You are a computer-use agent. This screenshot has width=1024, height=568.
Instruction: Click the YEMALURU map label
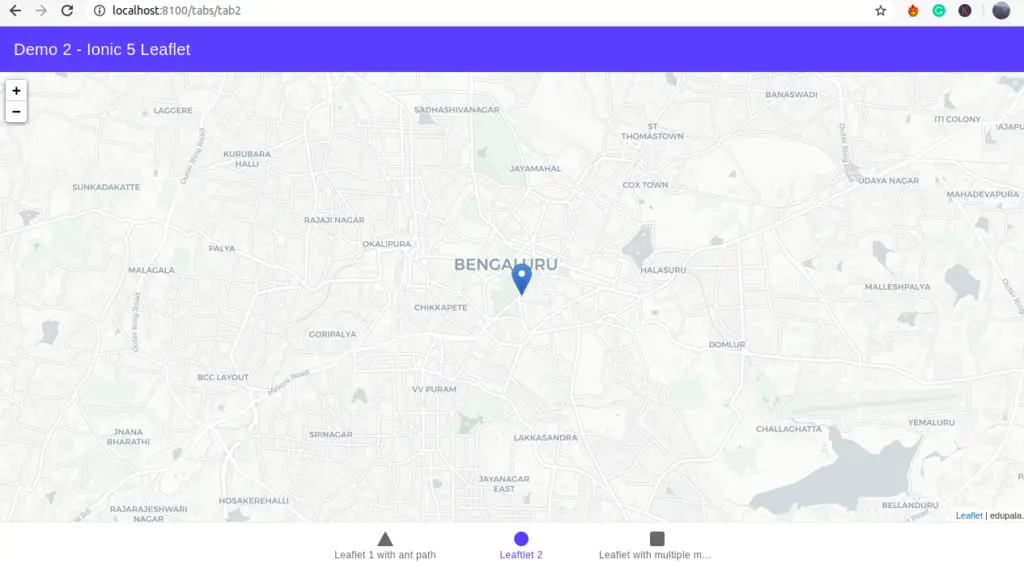point(931,422)
